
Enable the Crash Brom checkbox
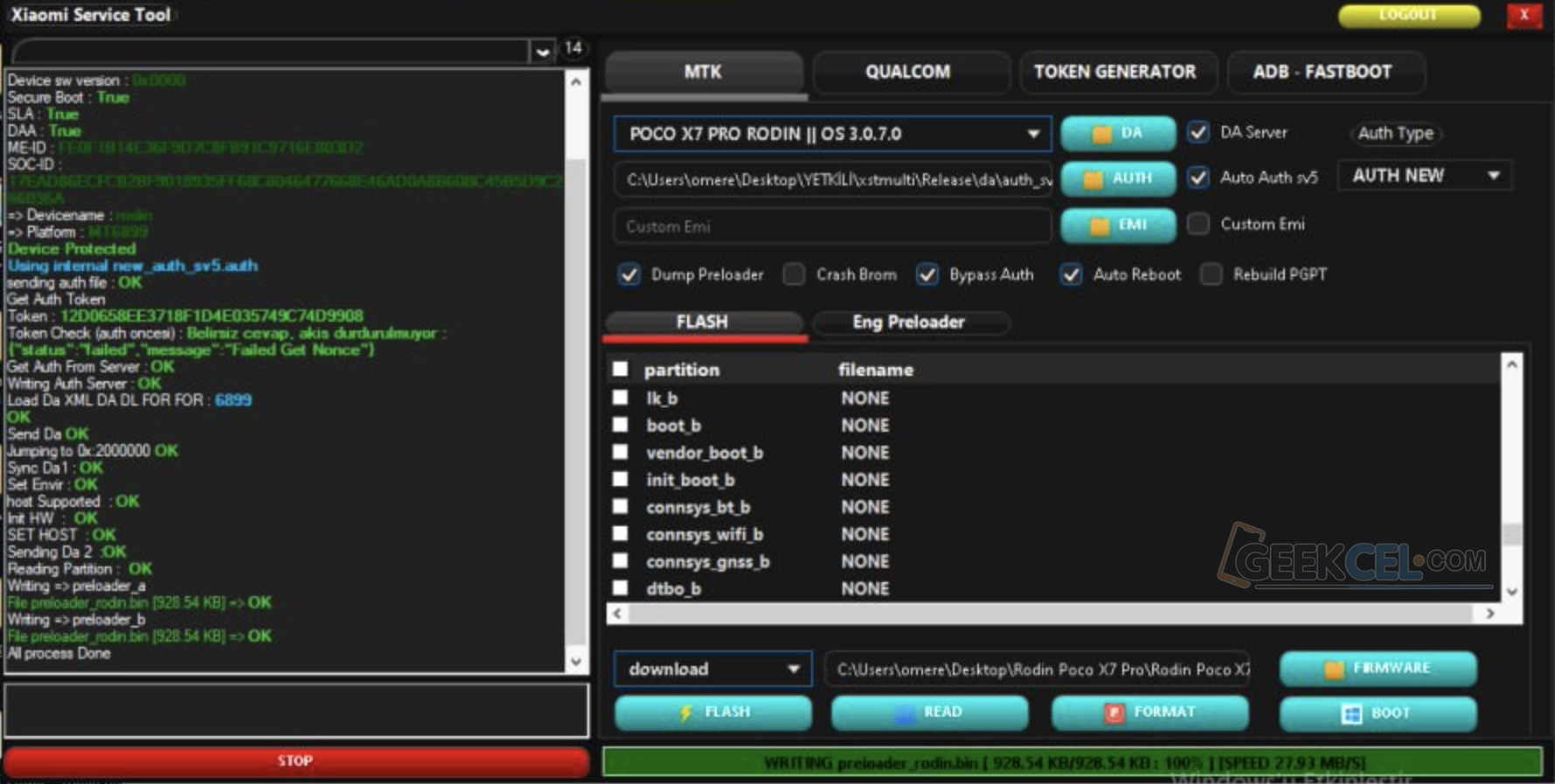[x=794, y=274]
